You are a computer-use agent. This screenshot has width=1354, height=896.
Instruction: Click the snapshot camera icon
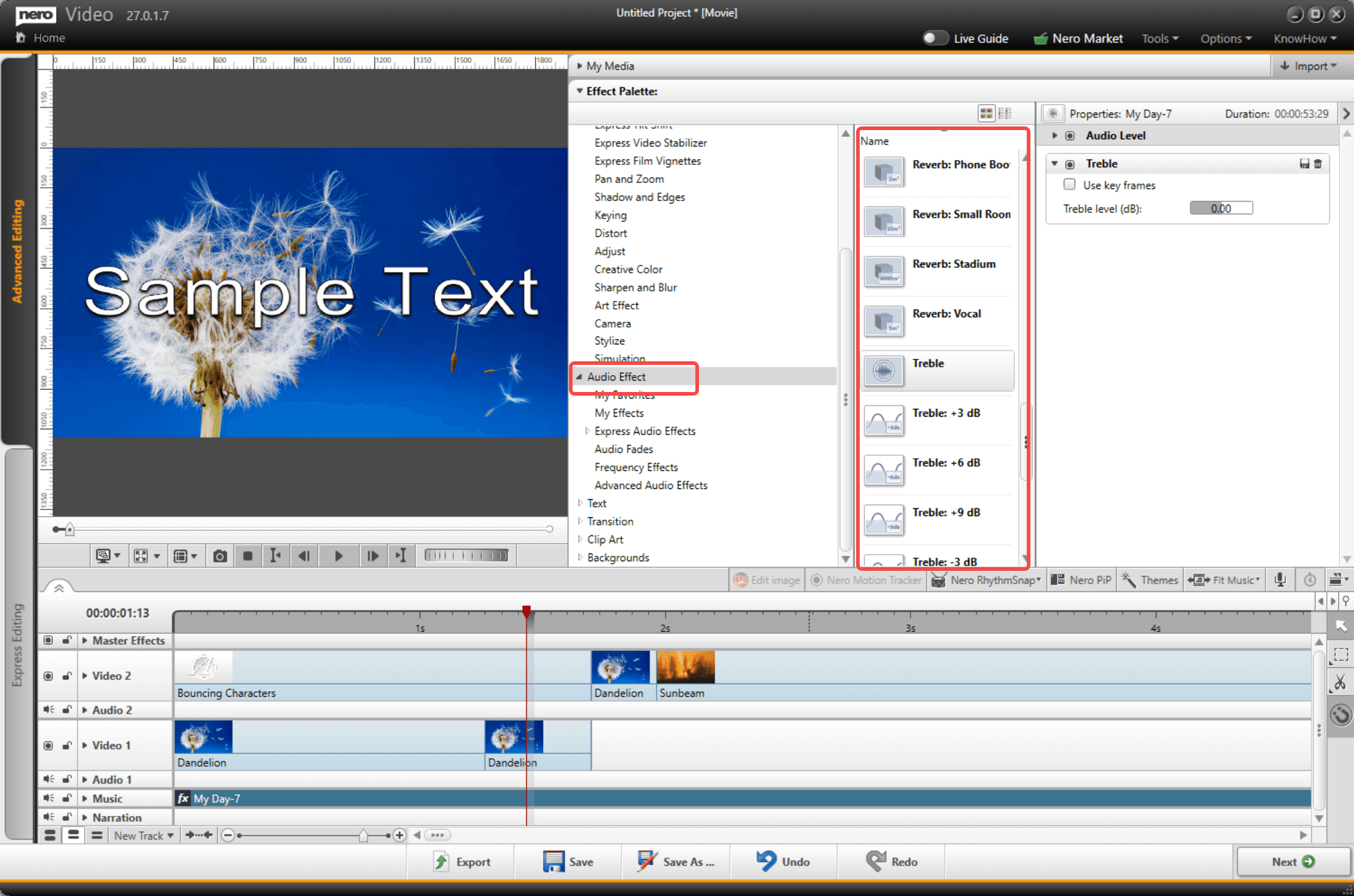220,556
